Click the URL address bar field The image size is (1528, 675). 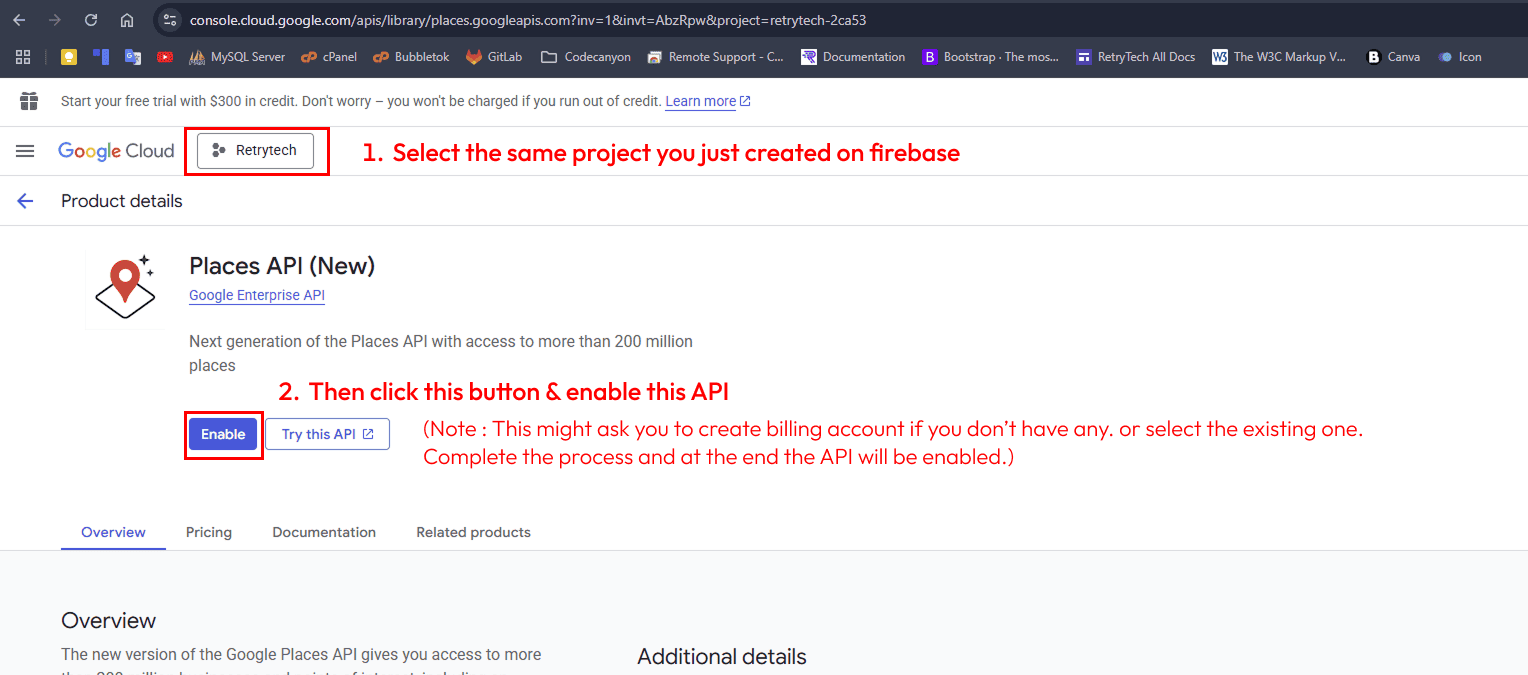700,20
